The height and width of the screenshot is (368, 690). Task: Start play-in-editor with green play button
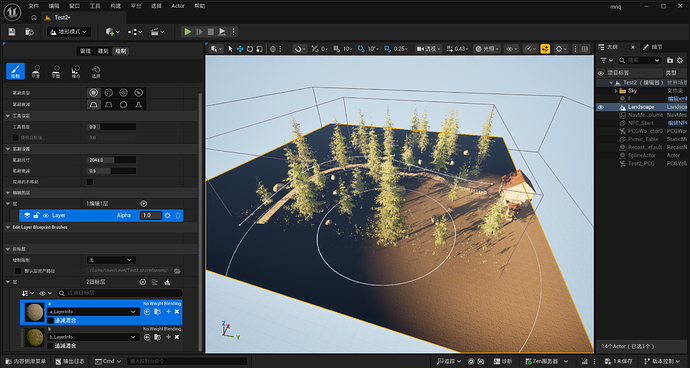coord(188,32)
